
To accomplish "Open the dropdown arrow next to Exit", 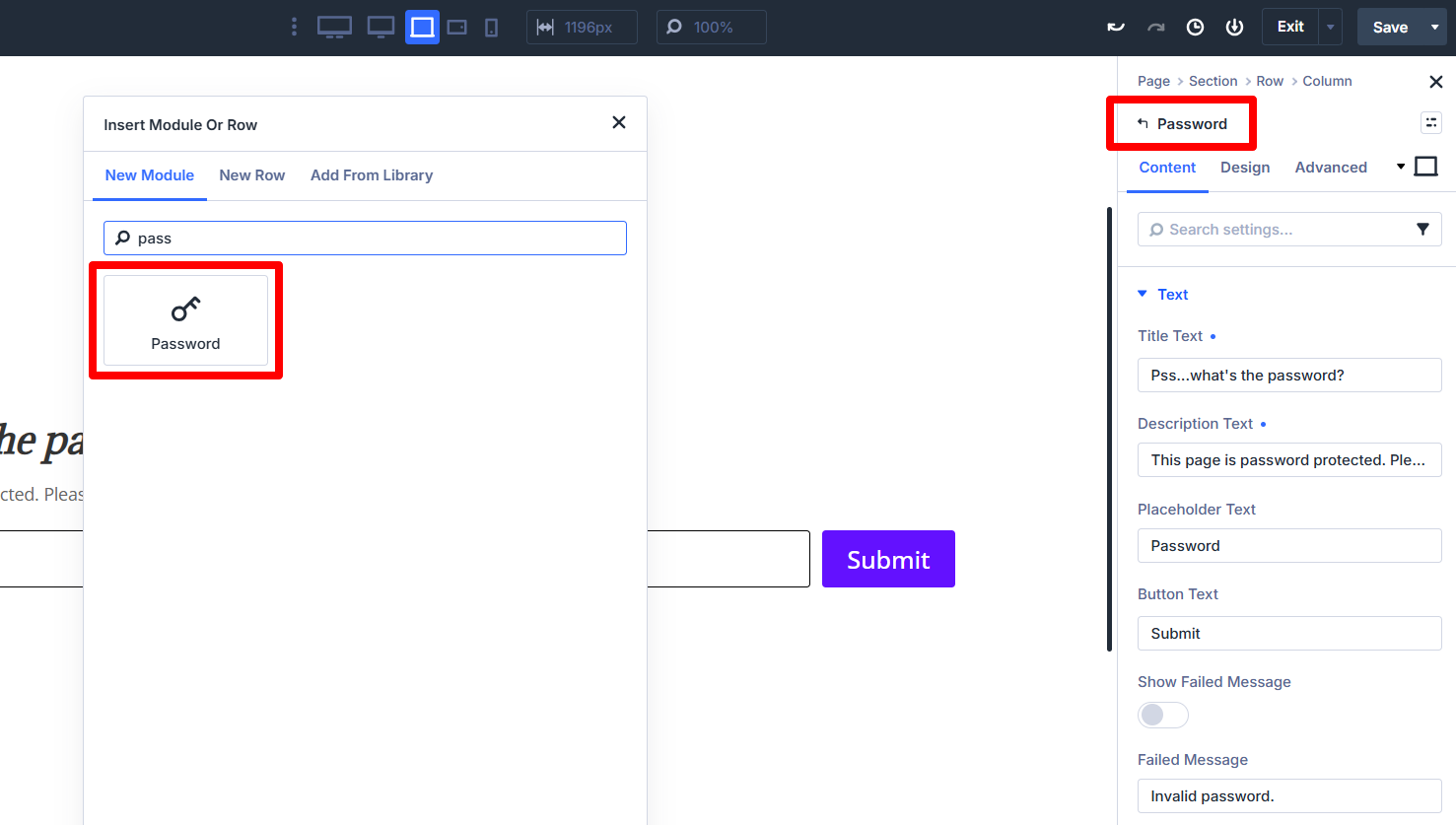I will 1330,27.
